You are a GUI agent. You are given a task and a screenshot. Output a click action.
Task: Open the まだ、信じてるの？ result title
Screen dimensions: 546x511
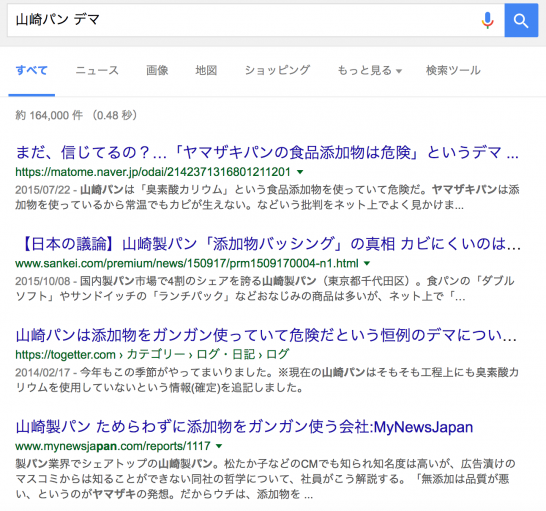tap(267, 152)
